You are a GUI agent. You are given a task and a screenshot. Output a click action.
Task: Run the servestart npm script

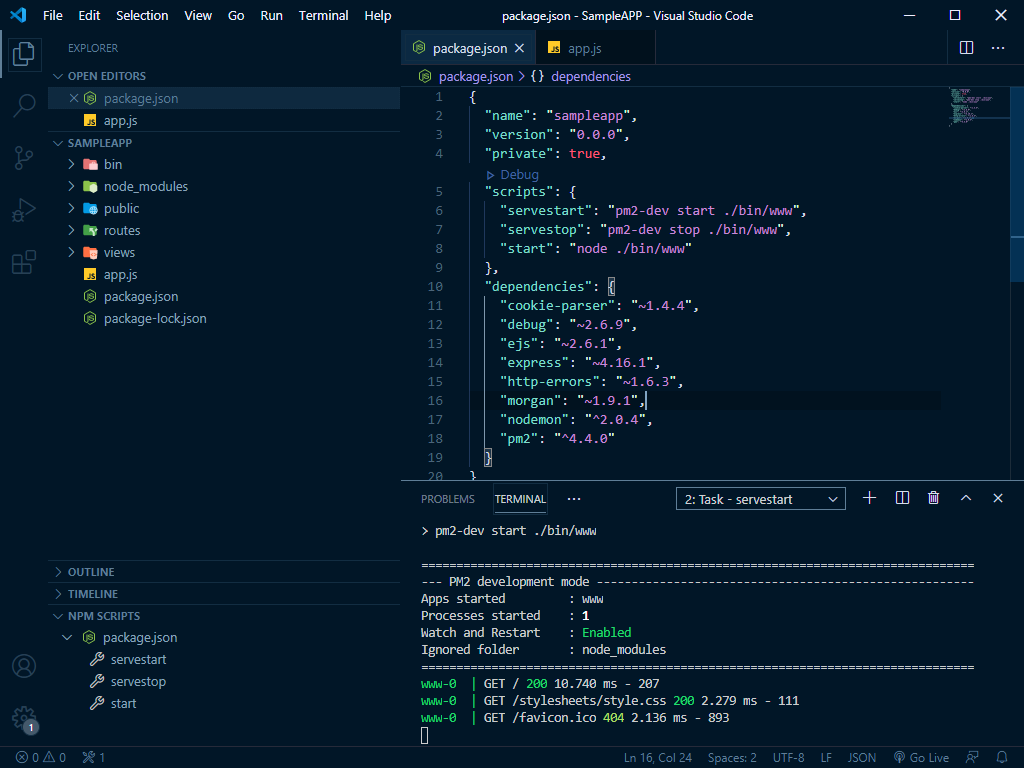click(138, 660)
